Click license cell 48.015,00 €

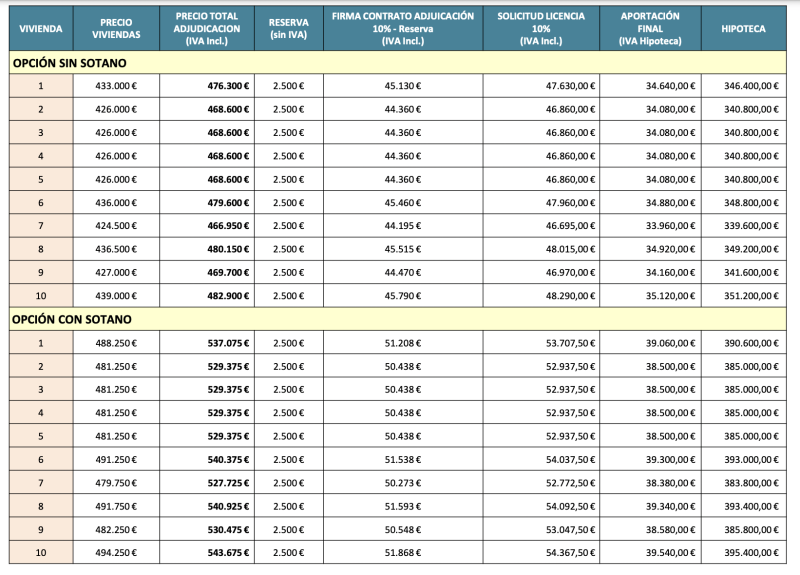tap(541, 249)
